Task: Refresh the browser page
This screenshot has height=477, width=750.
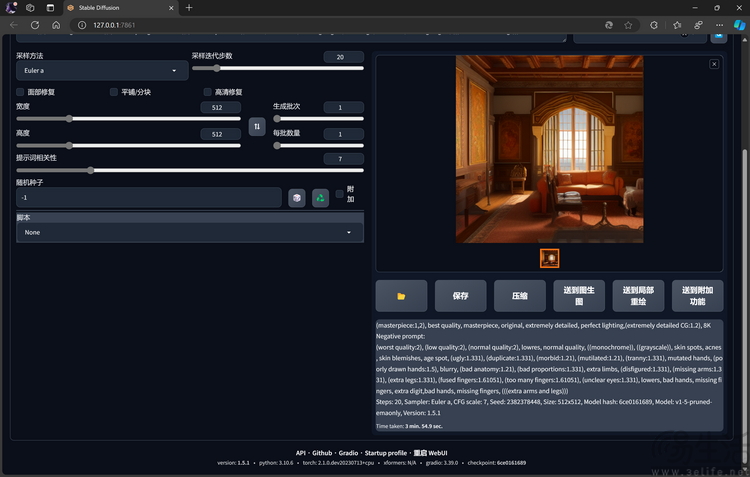Action: 35,25
